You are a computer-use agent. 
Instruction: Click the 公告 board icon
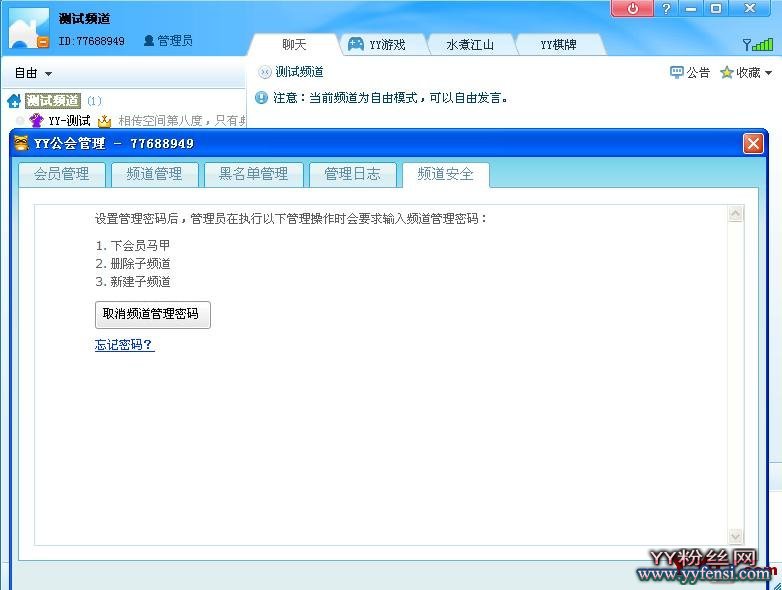pyautogui.click(x=676, y=73)
